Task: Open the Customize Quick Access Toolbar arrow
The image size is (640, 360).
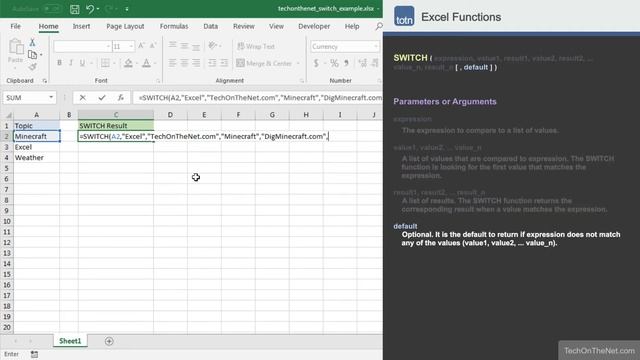Action: (x=127, y=9)
